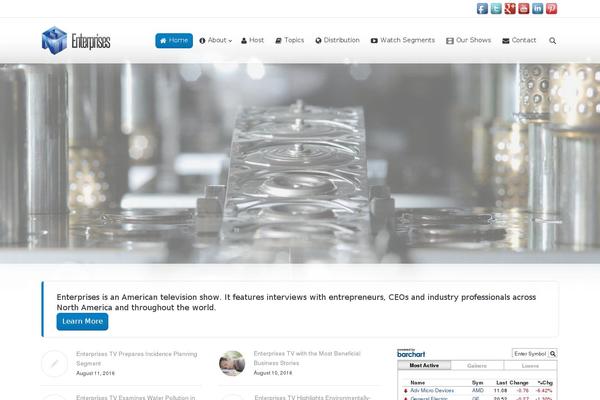This screenshot has width=600, height=400.
Task: Open Enterprises TV Examines Water Pollution post
Action: pyautogui.click(x=136, y=397)
